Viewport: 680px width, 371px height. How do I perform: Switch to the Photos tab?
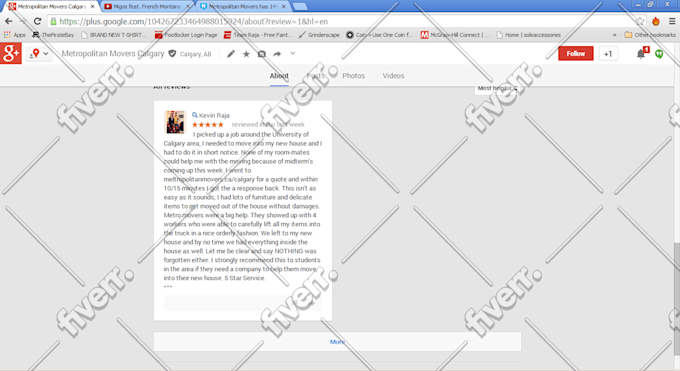pyautogui.click(x=353, y=76)
